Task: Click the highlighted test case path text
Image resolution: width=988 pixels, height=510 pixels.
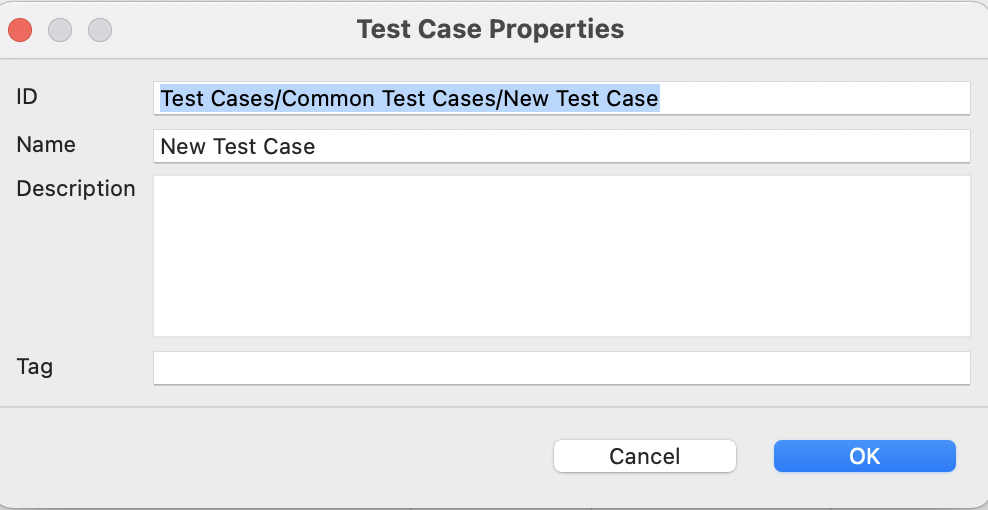Action: click(409, 98)
